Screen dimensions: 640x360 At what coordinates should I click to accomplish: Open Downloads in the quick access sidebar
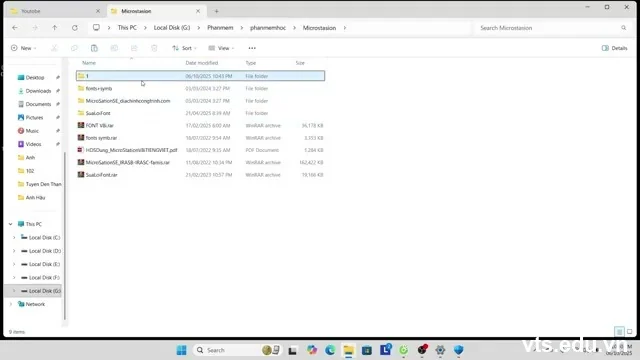(x=38, y=91)
